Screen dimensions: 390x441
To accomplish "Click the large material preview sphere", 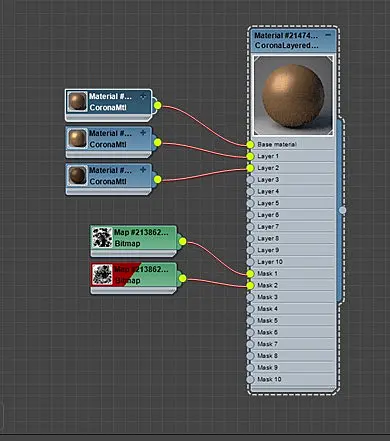I will point(293,96).
